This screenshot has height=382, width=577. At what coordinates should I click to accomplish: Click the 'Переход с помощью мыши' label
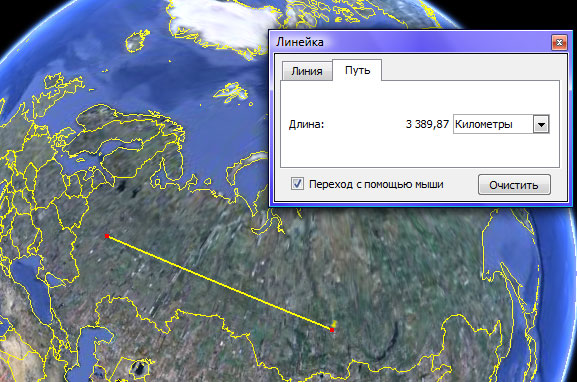click(376, 184)
